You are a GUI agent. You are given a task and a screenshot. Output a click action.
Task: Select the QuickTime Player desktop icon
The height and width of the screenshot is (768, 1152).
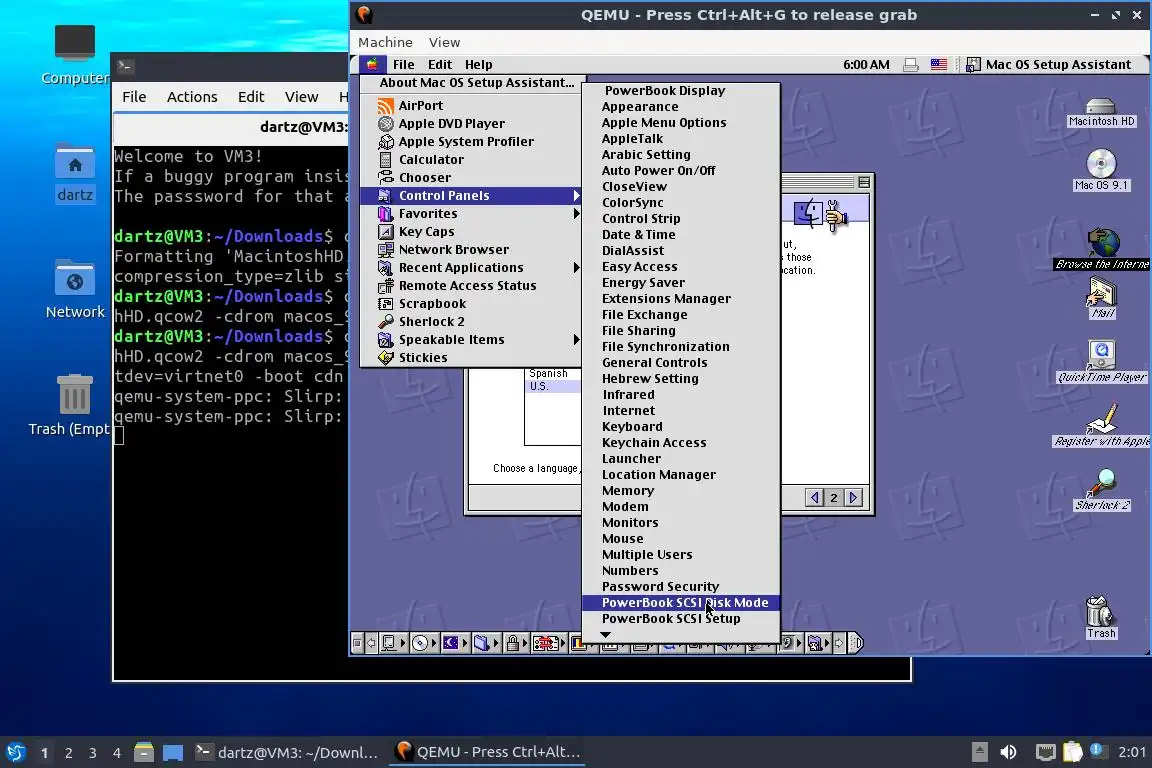point(1101,362)
